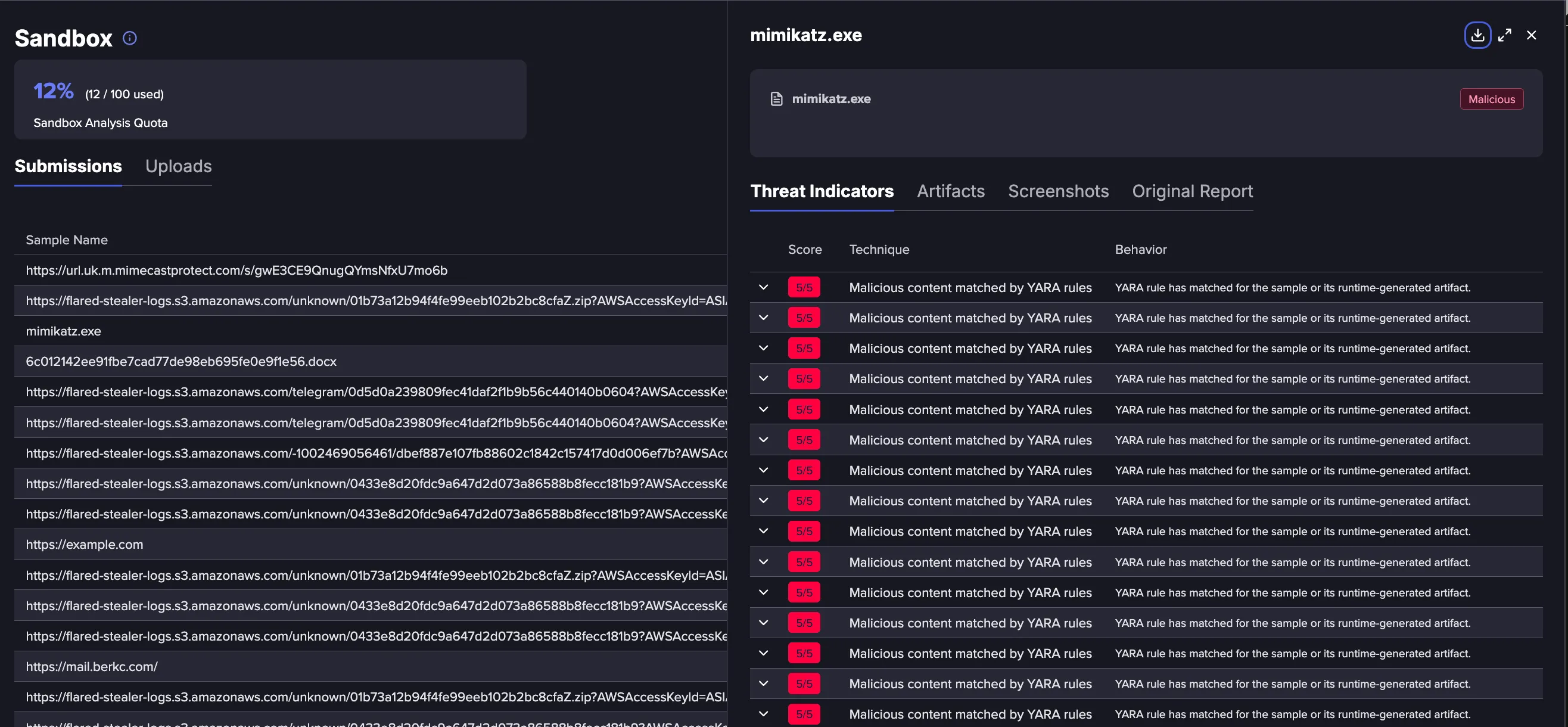Image resolution: width=1568 pixels, height=727 pixels.
Task: Switch to the Uploads tab
Action: (178, 166)
